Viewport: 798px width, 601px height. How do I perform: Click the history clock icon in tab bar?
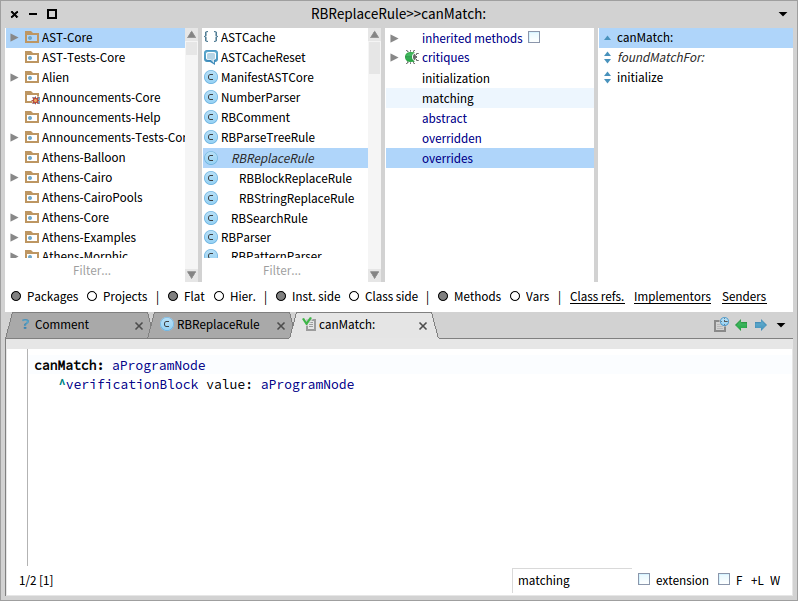pyautogui.click(x=721, y=325)
